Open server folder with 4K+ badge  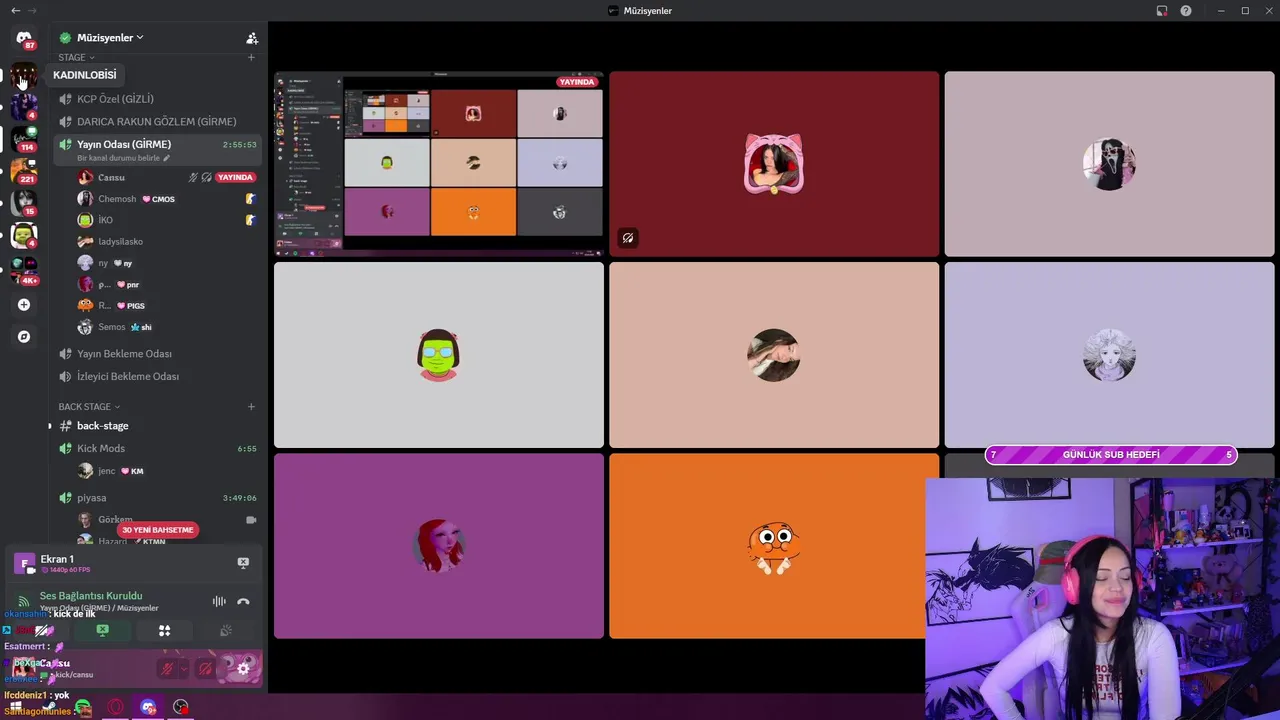[x=24, y=270]
